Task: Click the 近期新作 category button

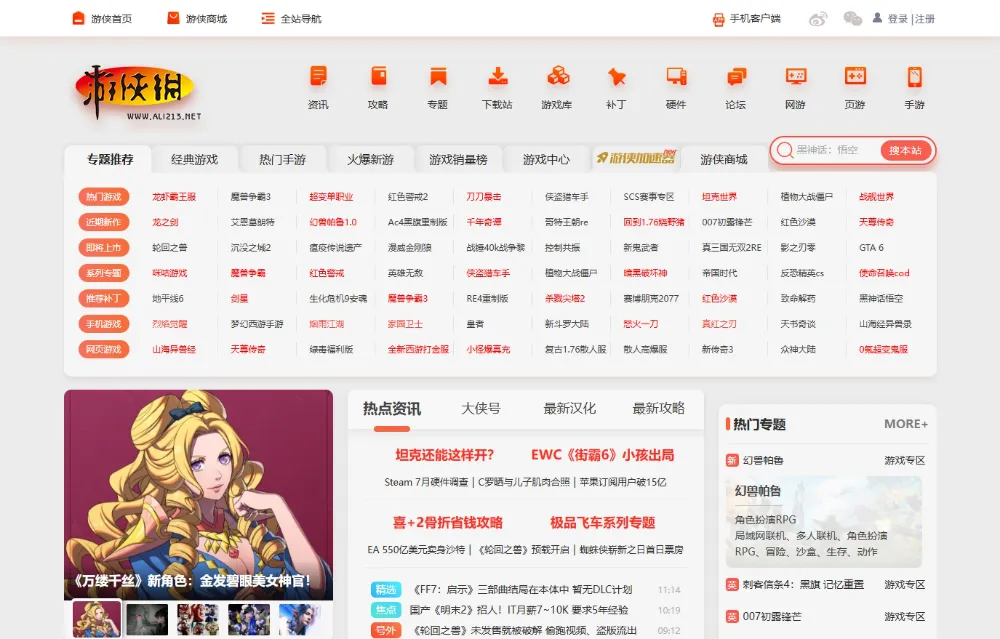Action: click(104, 222)
